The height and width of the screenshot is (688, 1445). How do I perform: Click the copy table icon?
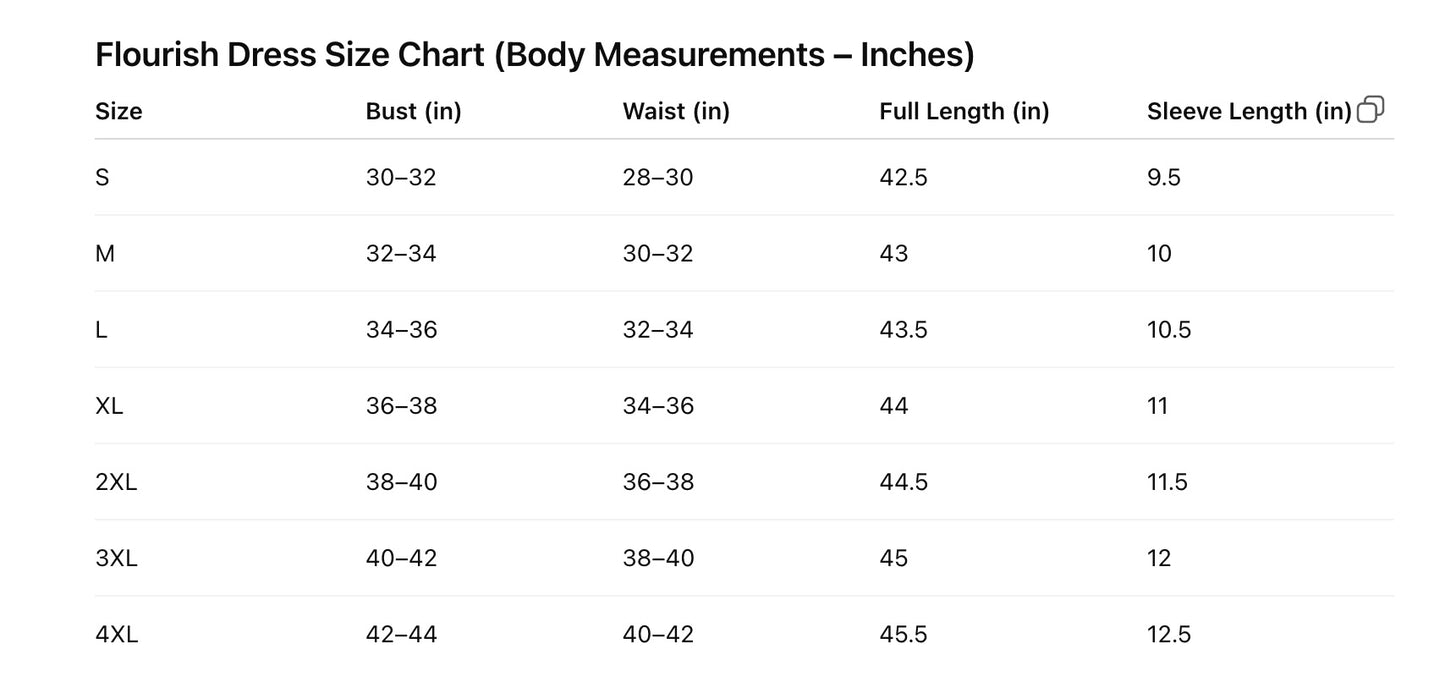(1371, 110)
